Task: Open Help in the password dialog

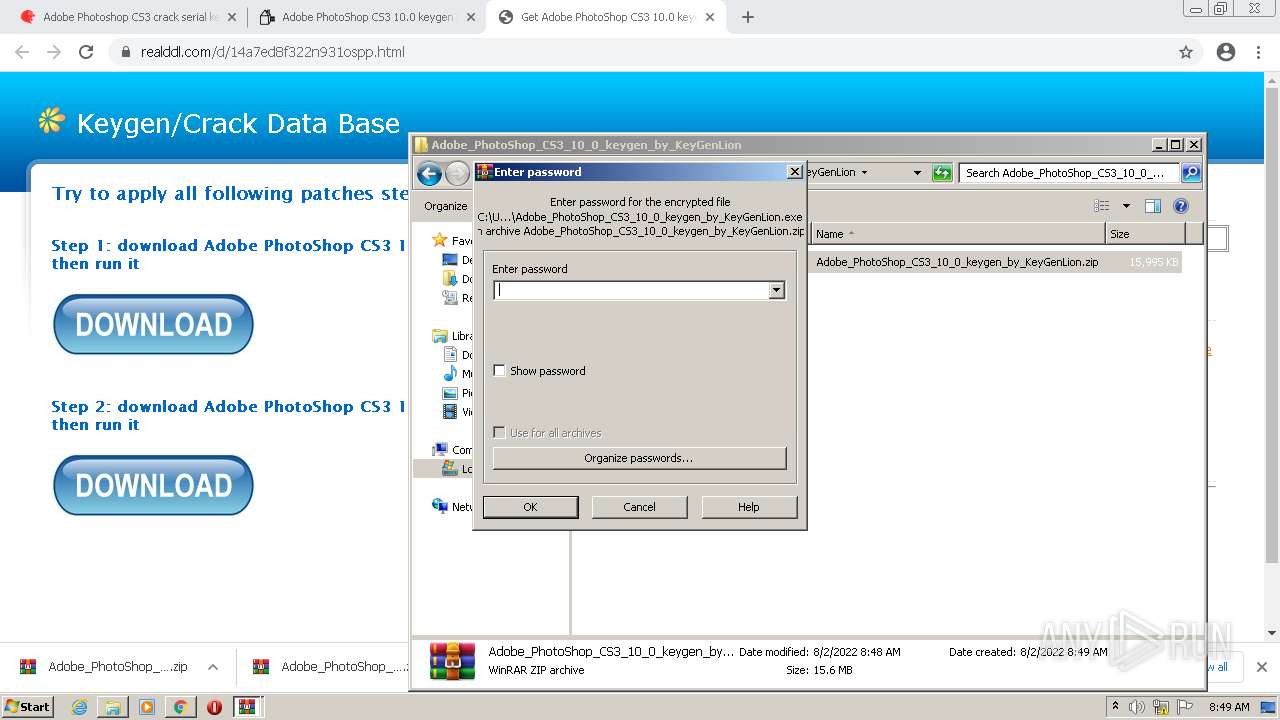Action: tap(749, 507)
